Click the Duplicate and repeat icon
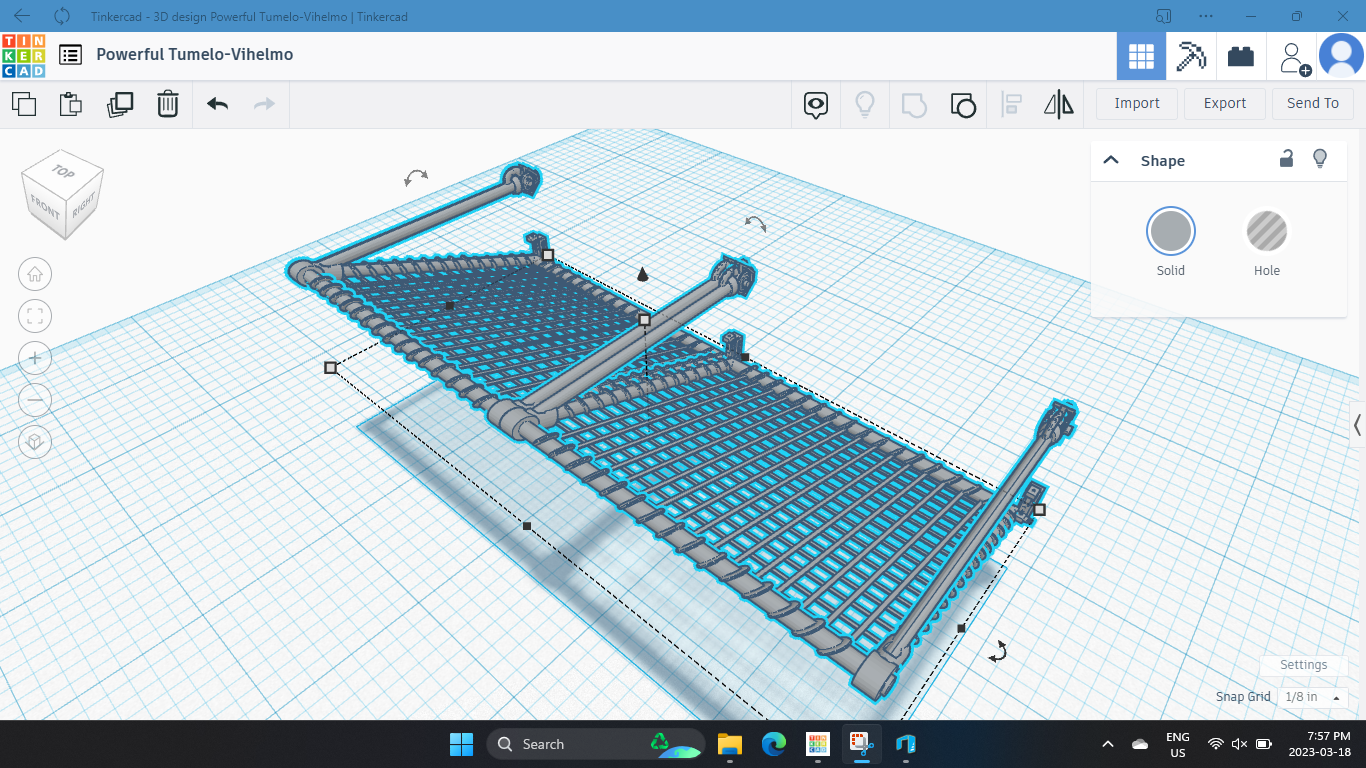 pos(120,104)
